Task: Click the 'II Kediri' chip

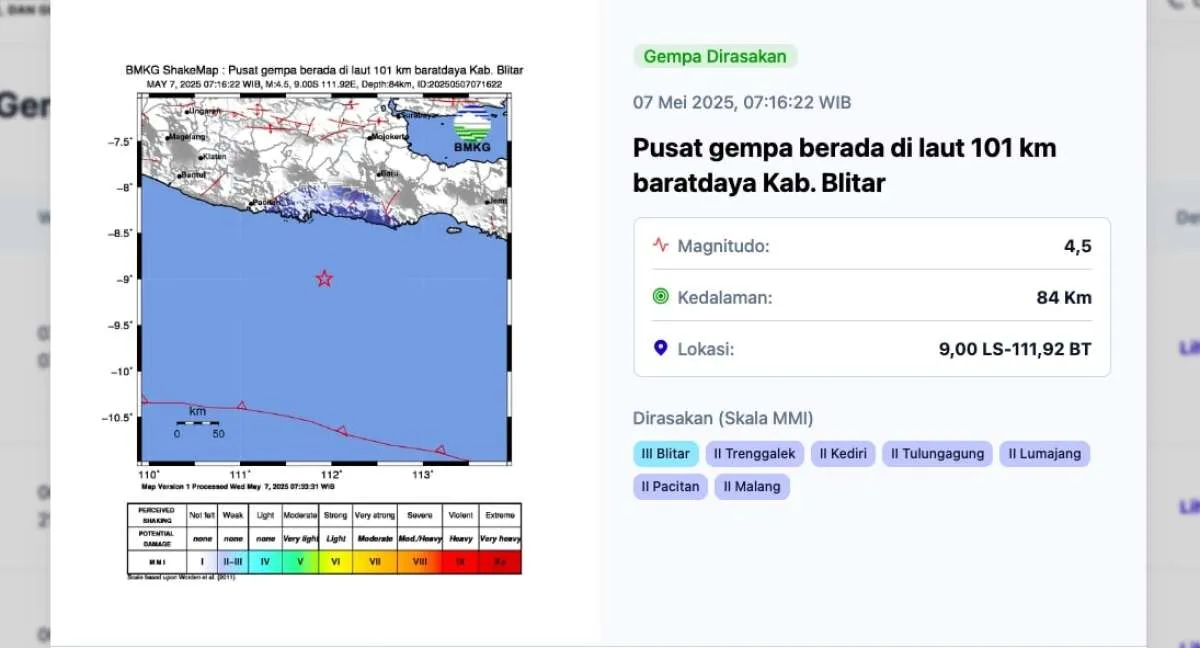Action: click(x=842, y=453)
